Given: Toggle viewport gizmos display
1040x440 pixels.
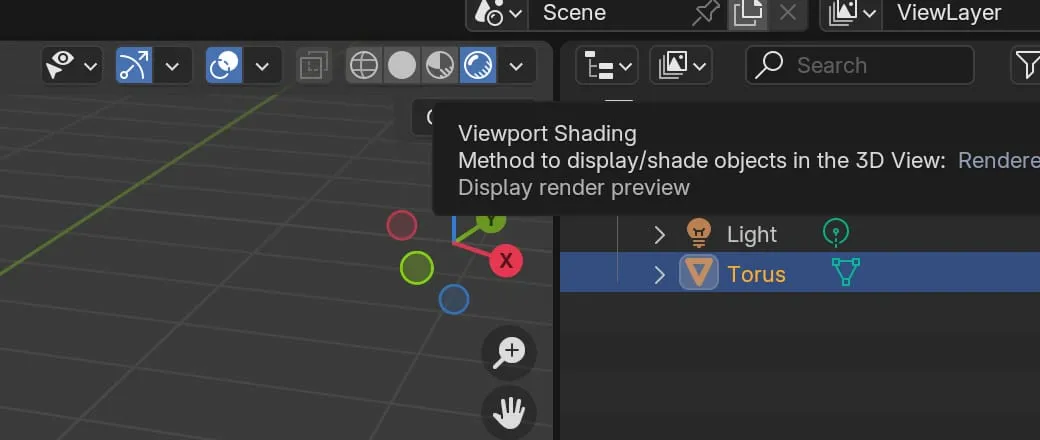Looking at the screenshot, I should (134, 66).
